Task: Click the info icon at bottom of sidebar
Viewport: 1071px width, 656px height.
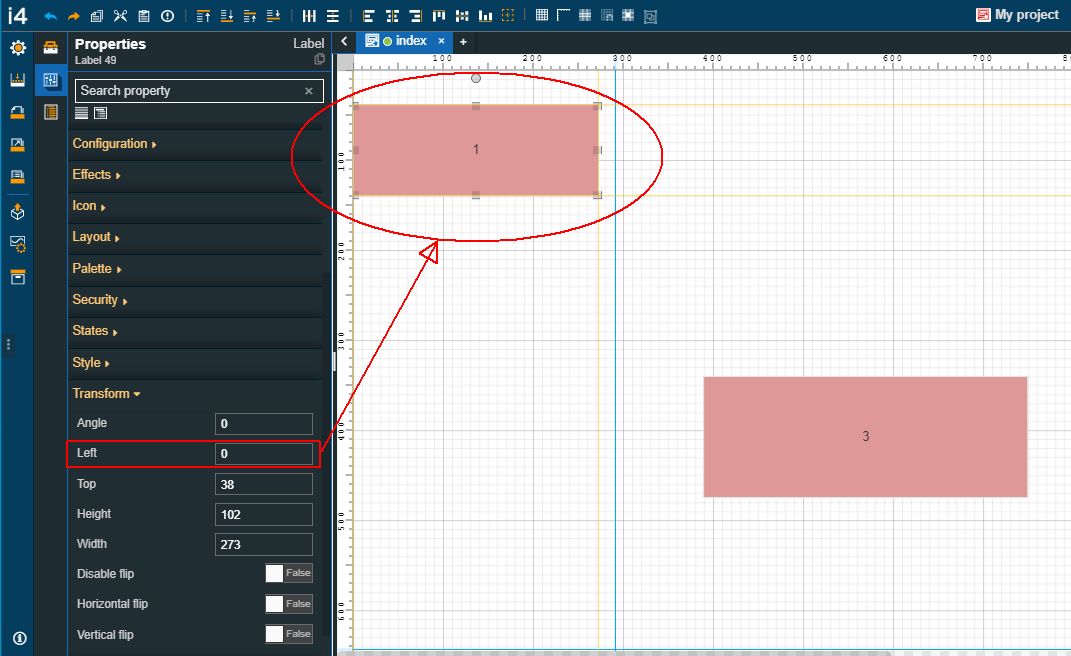Action: pos(20,638)
